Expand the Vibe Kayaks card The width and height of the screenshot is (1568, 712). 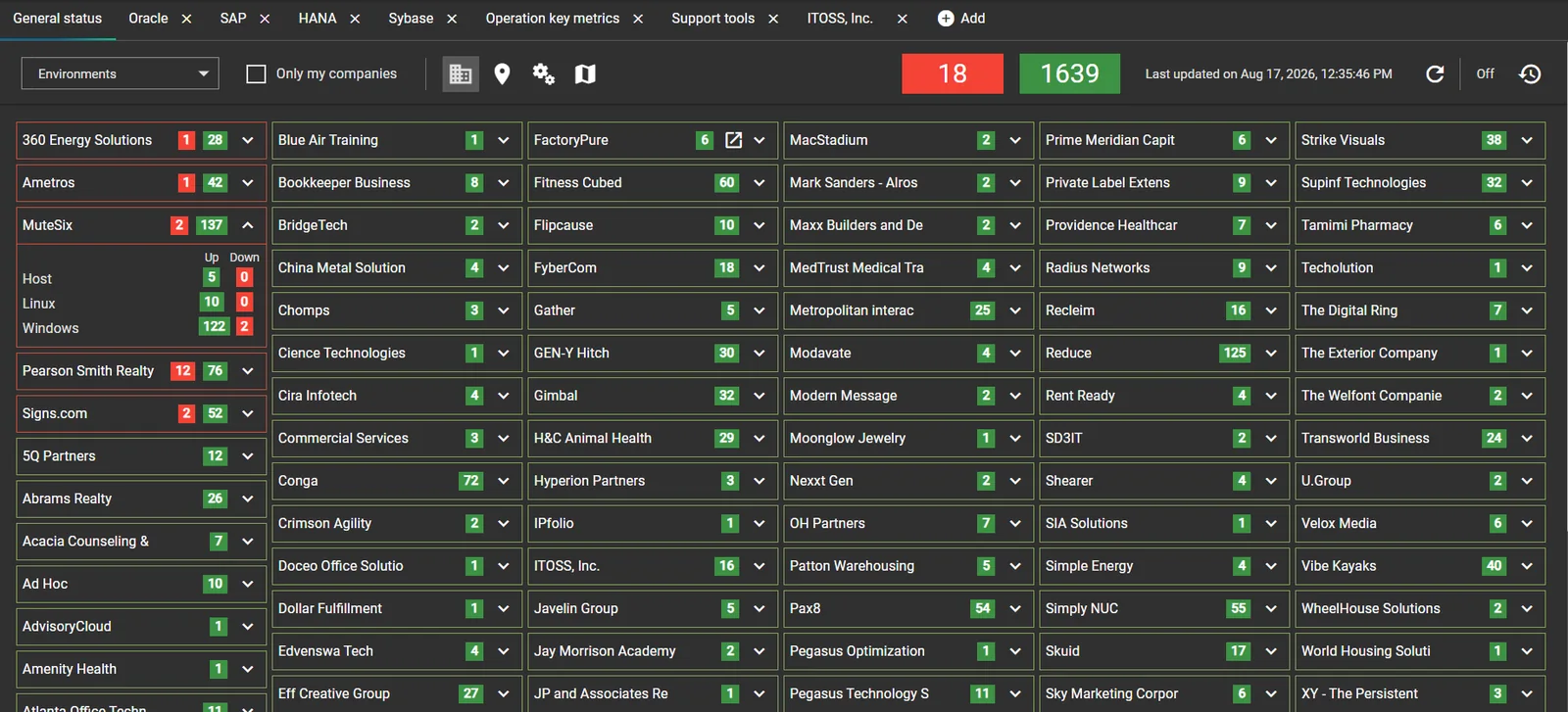tap(1527, 566)
